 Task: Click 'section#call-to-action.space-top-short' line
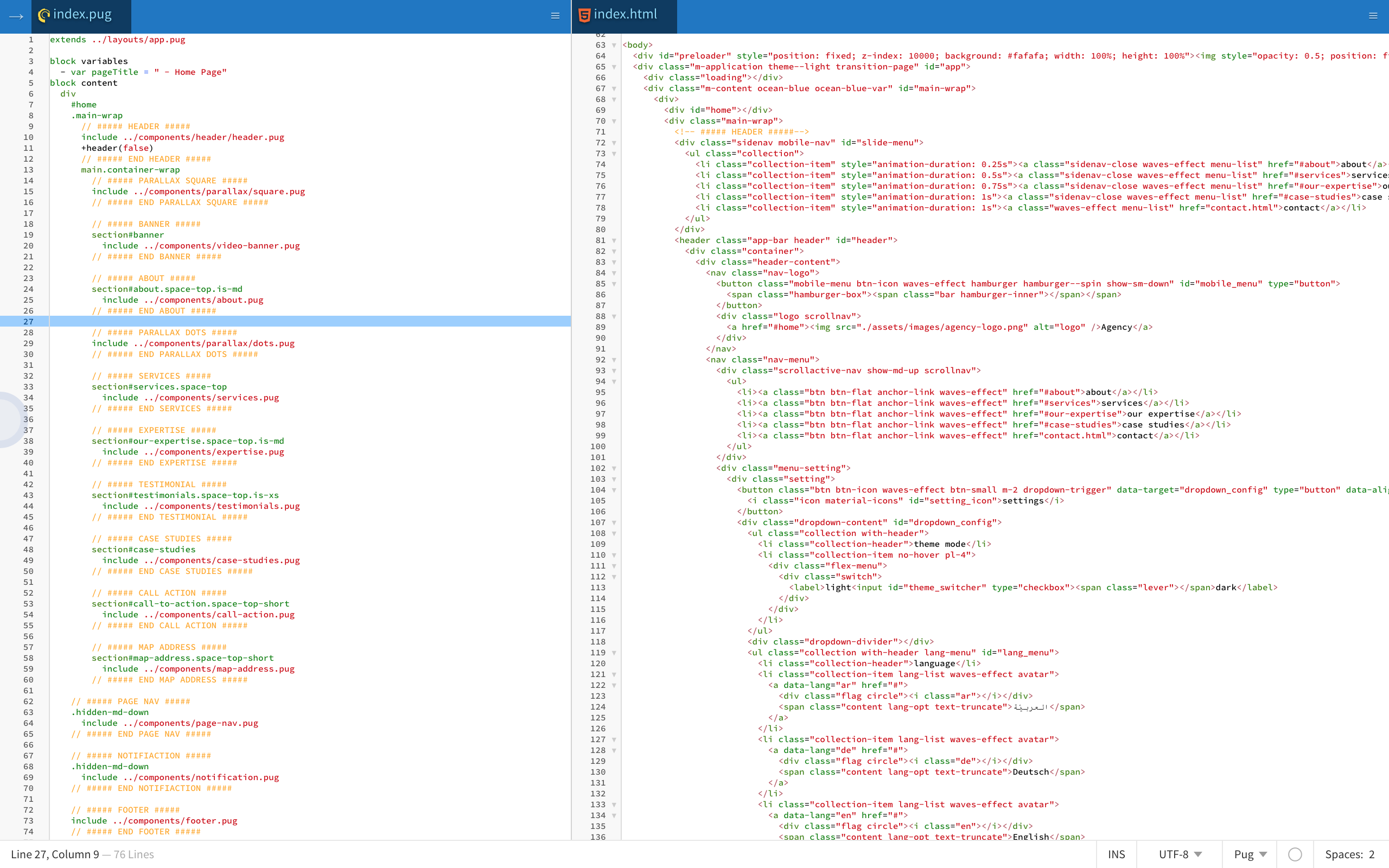pyautogui.click(x=190, y=604)
